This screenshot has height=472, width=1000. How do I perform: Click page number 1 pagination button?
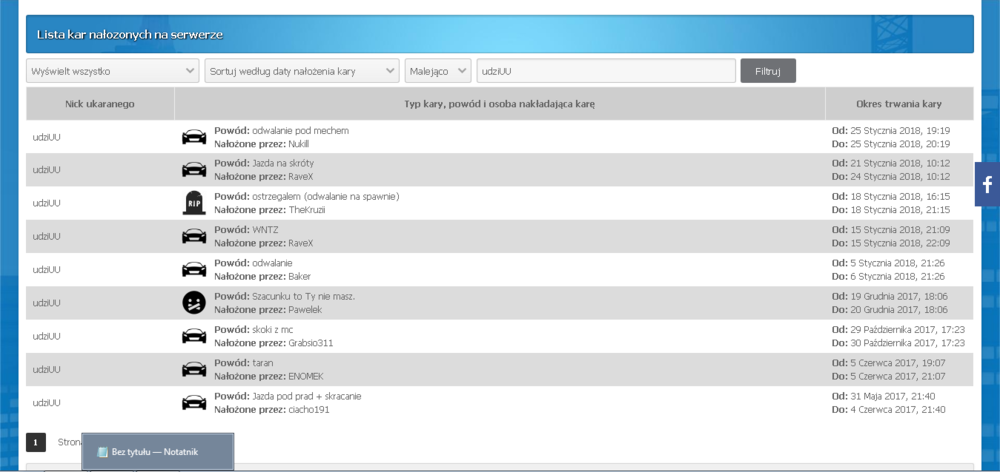36,442
